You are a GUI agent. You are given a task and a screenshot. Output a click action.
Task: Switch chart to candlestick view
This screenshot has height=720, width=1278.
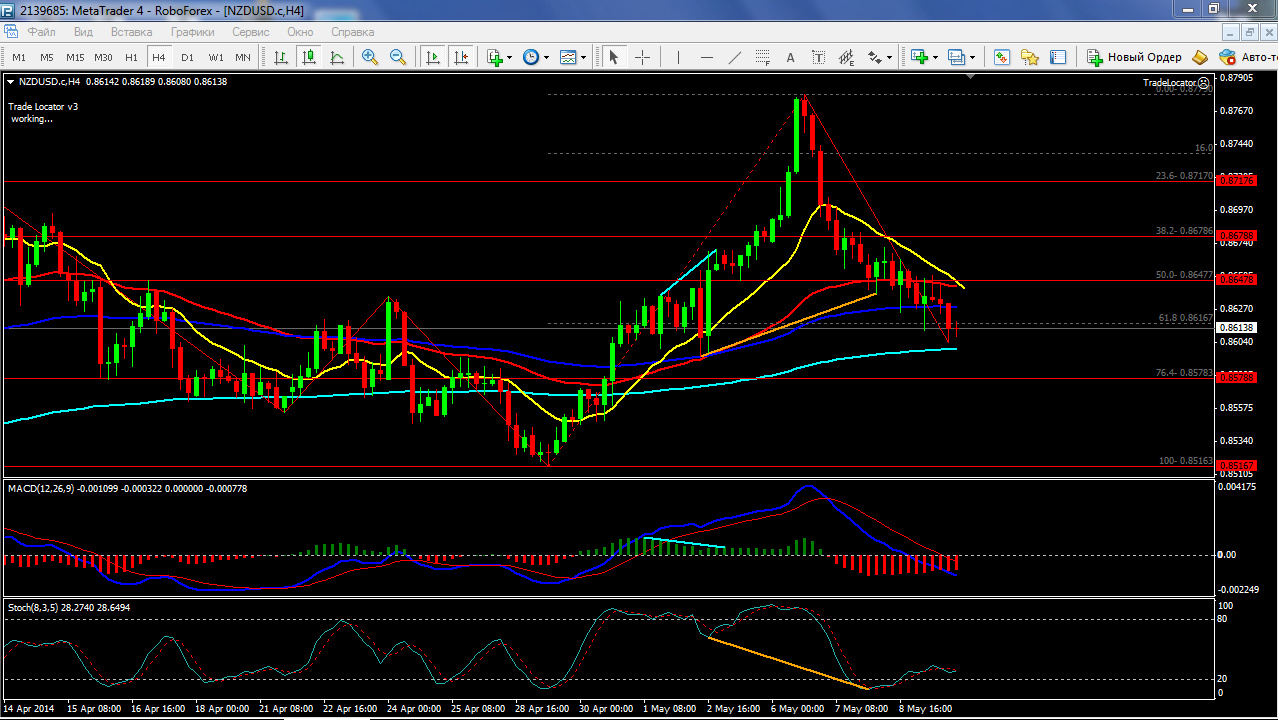pyautogui.click(x=309, y=57)
